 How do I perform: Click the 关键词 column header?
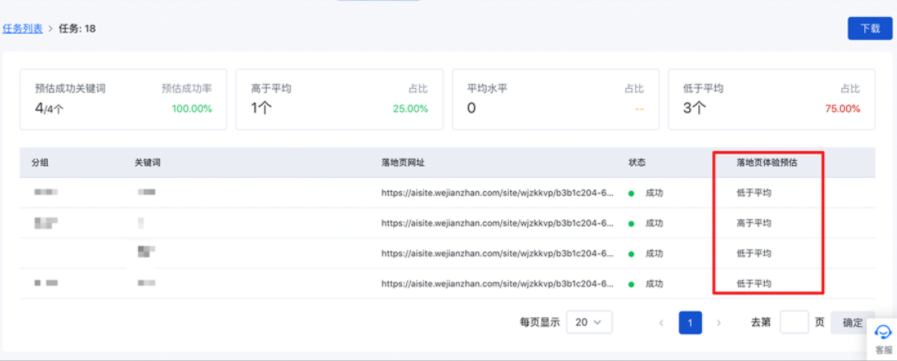[148, 162]
